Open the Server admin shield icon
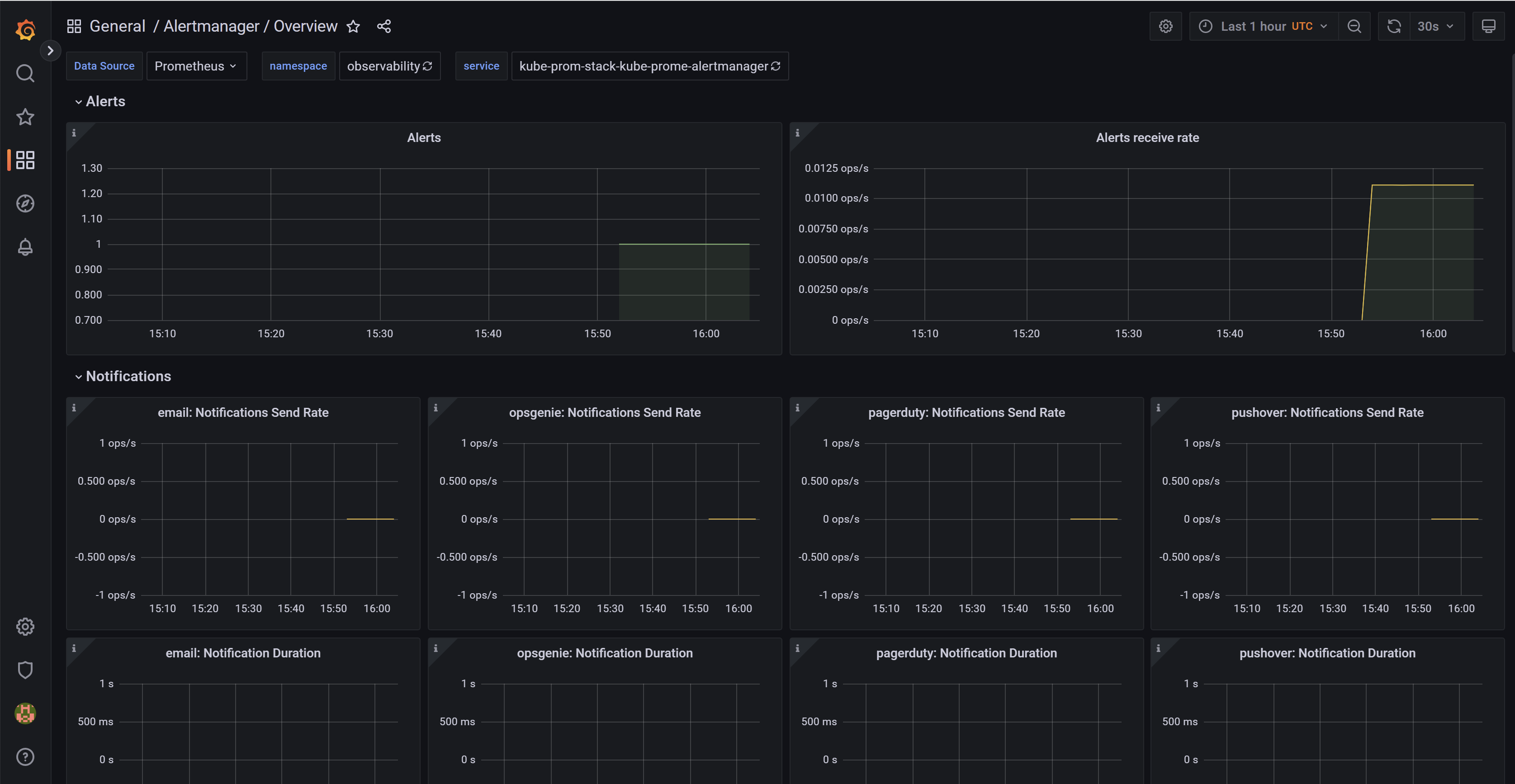Viewport: 1515px width, 784px height. 25,670
